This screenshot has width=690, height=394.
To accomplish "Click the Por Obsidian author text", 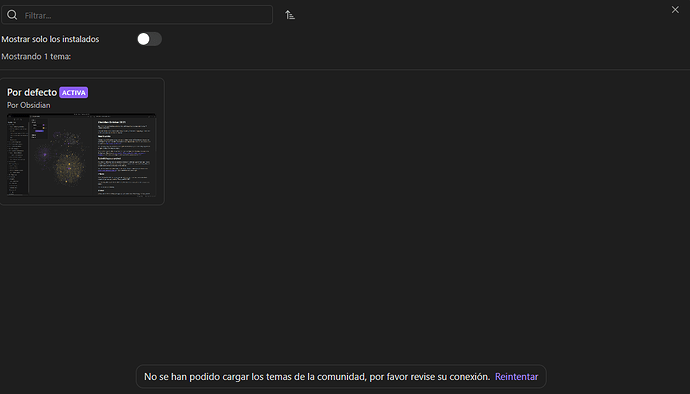I will coord(29,105).
